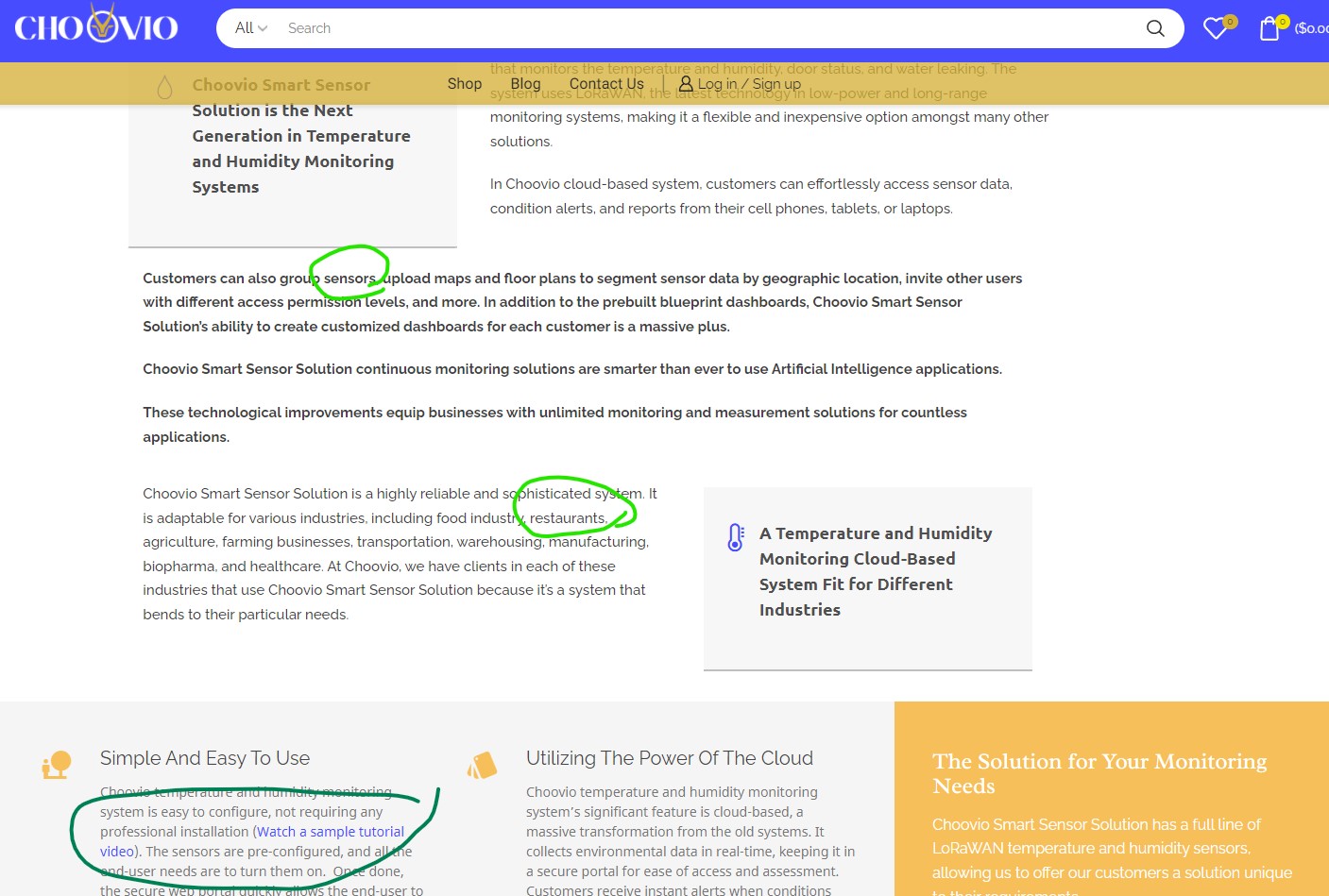Click the Next Generation sensor solution heading

301,136
